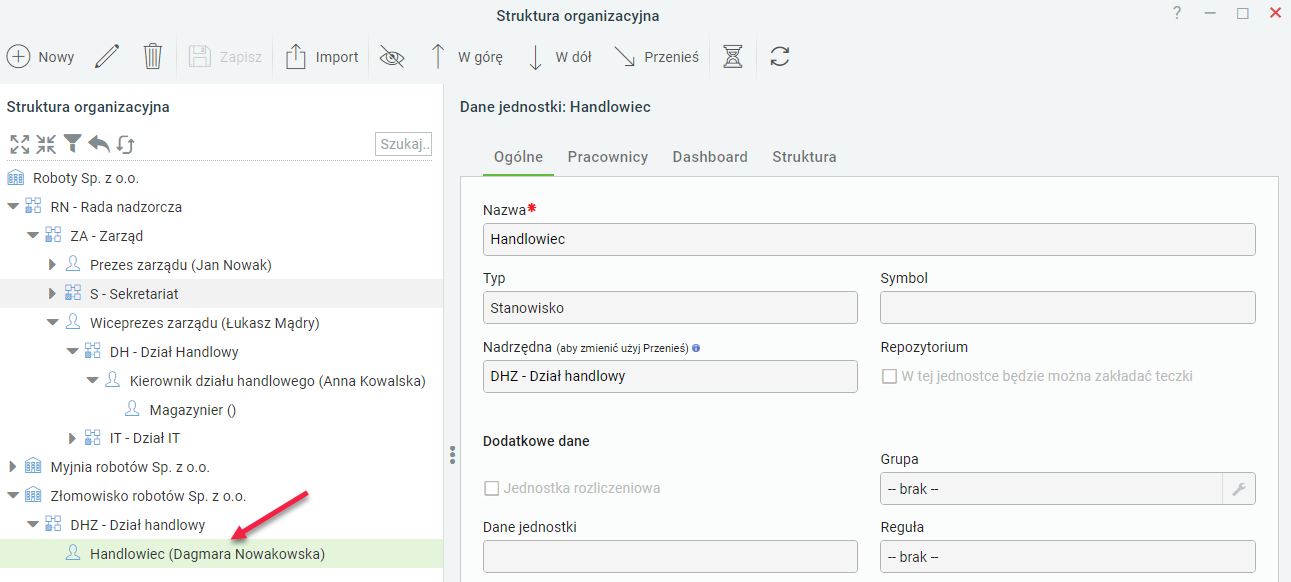
Task: Move unit up with W górę
Action: coord(465,57)
